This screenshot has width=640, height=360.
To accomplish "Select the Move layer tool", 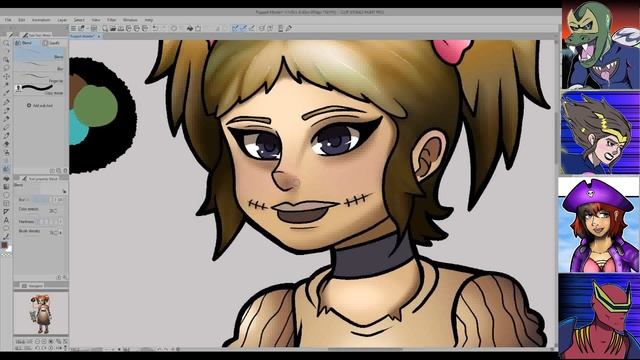I will 6,76.
